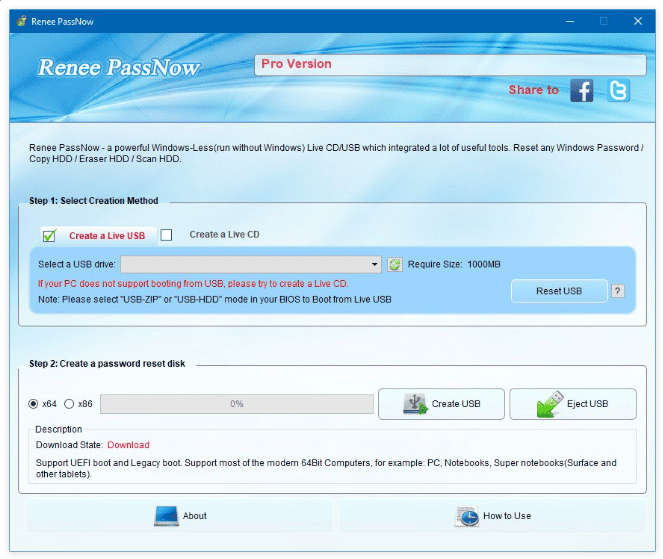The image size is (663, 559).
Task: Click the 'Download State:' label
Action: pos(69,445)
